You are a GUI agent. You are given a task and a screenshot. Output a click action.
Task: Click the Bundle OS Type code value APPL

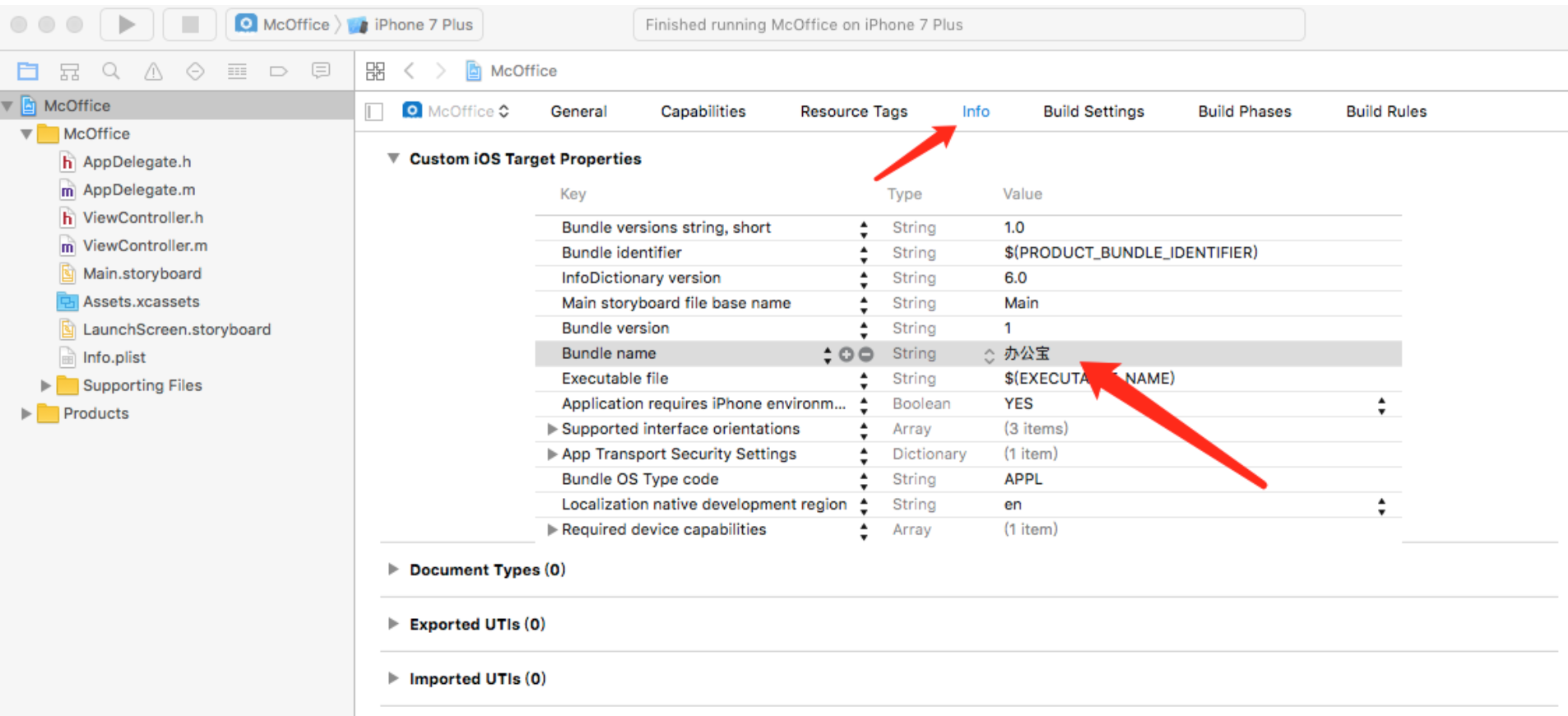[1023, 479]
